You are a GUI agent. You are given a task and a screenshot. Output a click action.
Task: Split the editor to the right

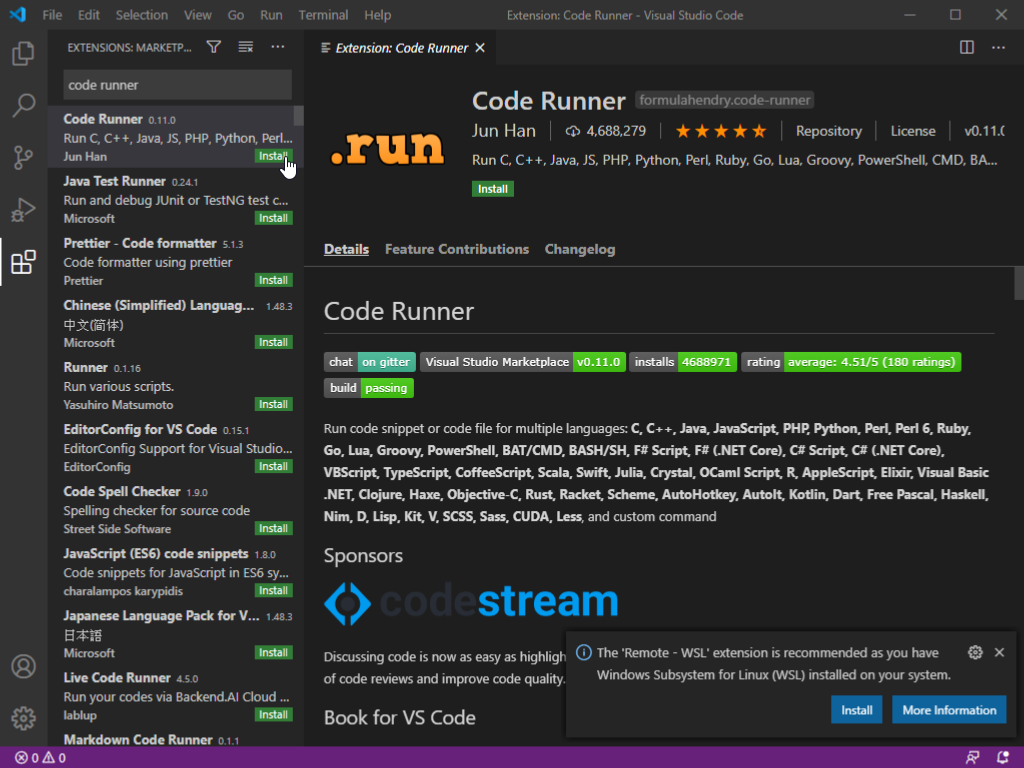(x=967, y=47)
